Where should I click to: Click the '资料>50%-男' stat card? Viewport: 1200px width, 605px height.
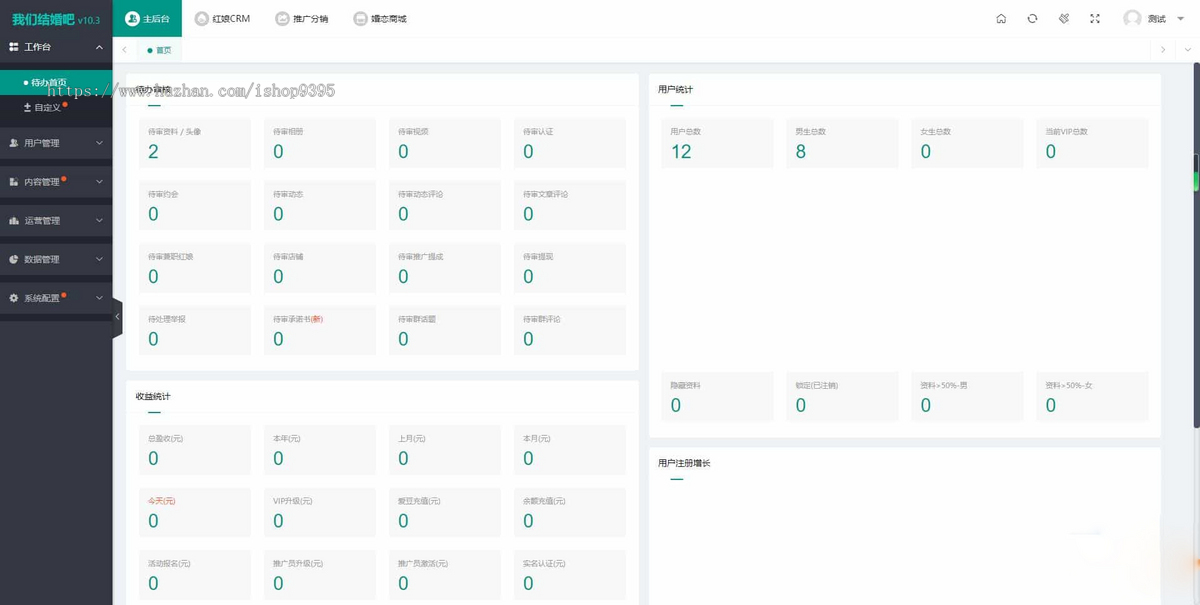pyautogui.click(x=967, y=397)
